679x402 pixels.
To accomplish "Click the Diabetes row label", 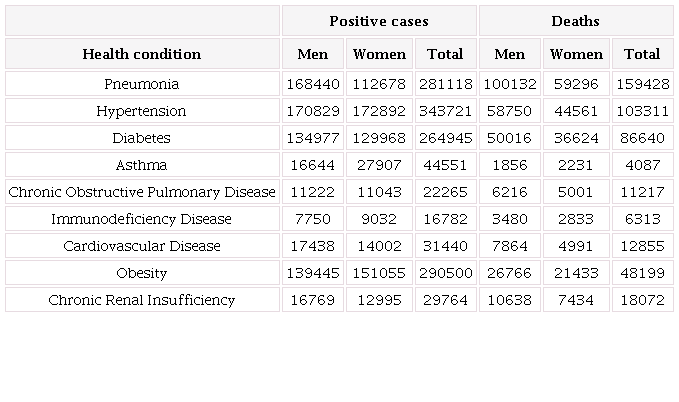I will click(x=142, y=138).
